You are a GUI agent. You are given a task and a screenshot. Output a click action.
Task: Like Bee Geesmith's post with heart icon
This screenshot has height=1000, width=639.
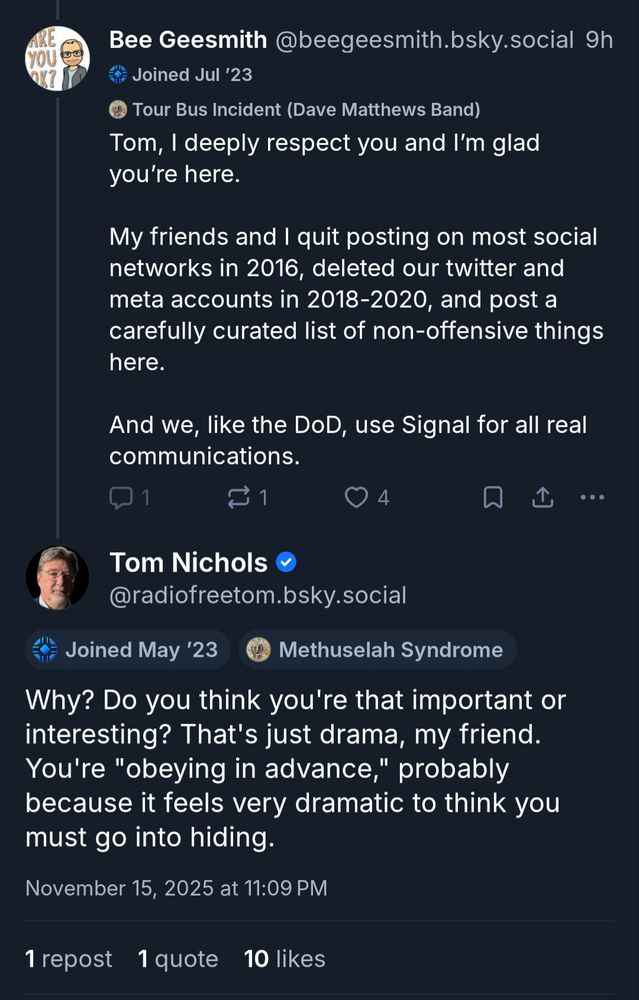pyautogui.click(x=357, y=497)
